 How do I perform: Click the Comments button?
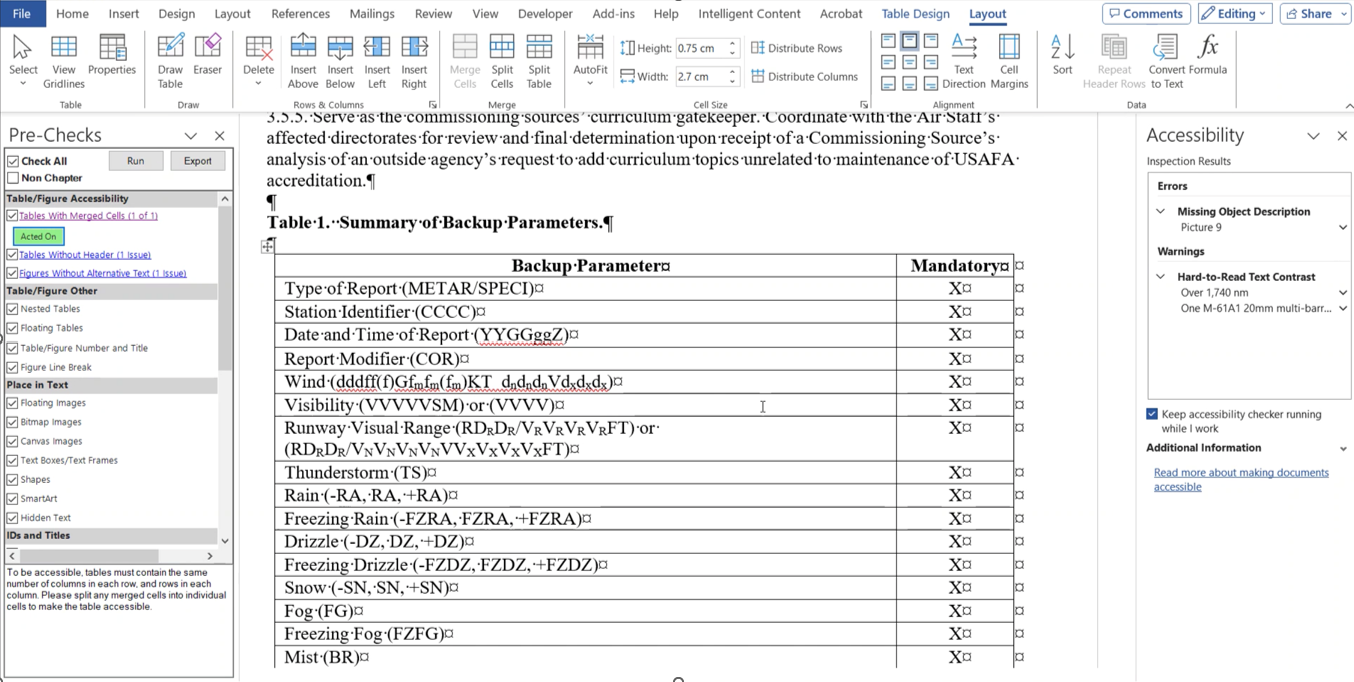(1146, 14)
